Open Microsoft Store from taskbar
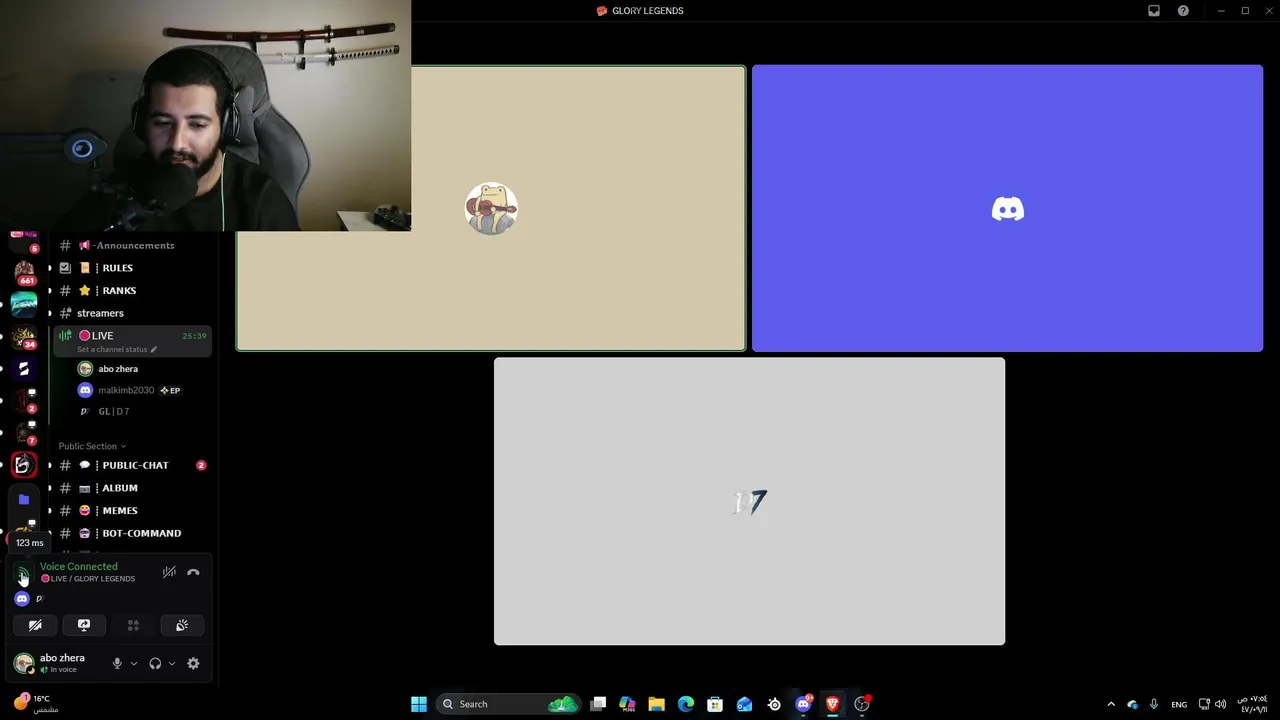1280x720 pixels. coord(715,704)
